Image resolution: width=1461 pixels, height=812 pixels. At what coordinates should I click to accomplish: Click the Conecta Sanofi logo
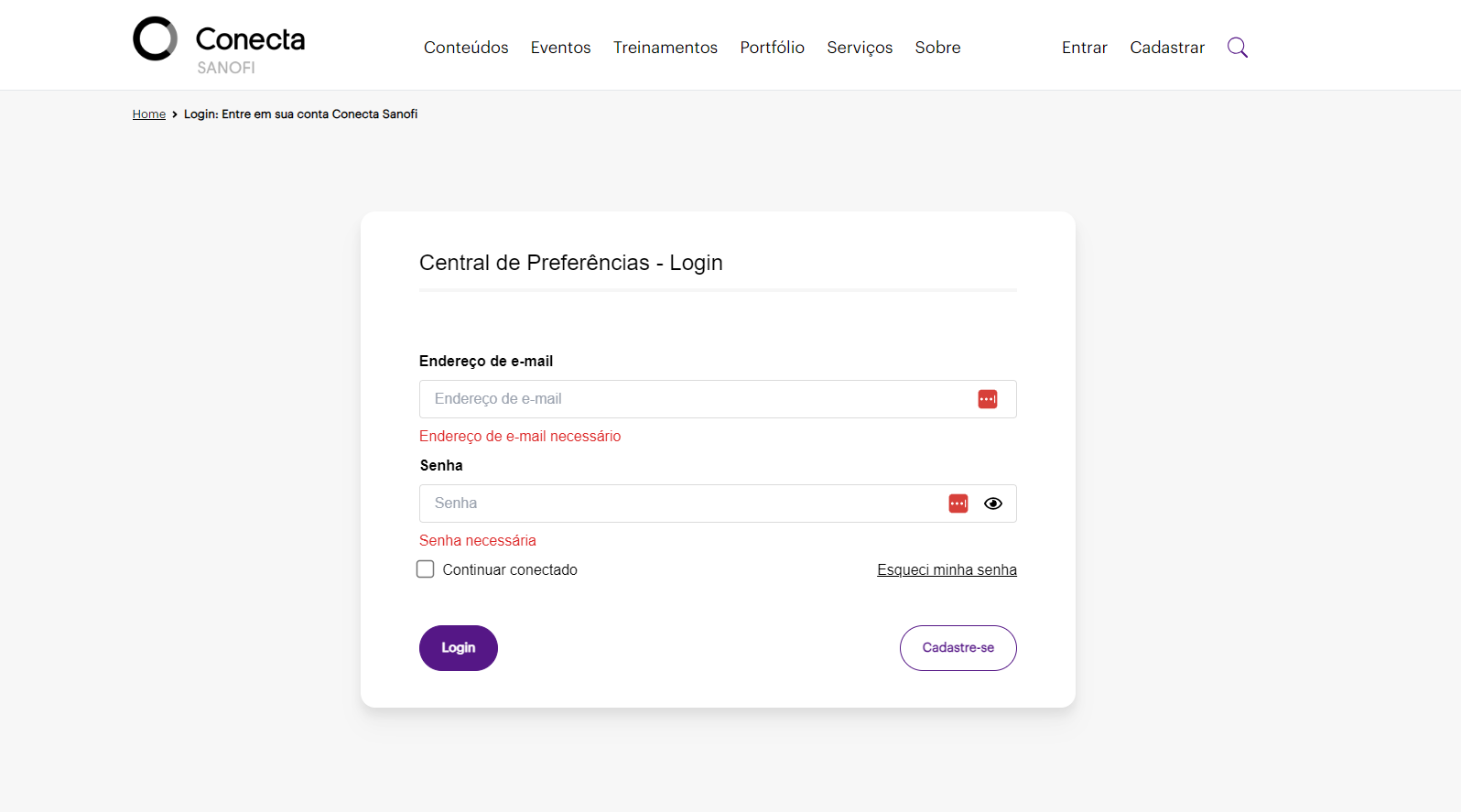(219, 44)
